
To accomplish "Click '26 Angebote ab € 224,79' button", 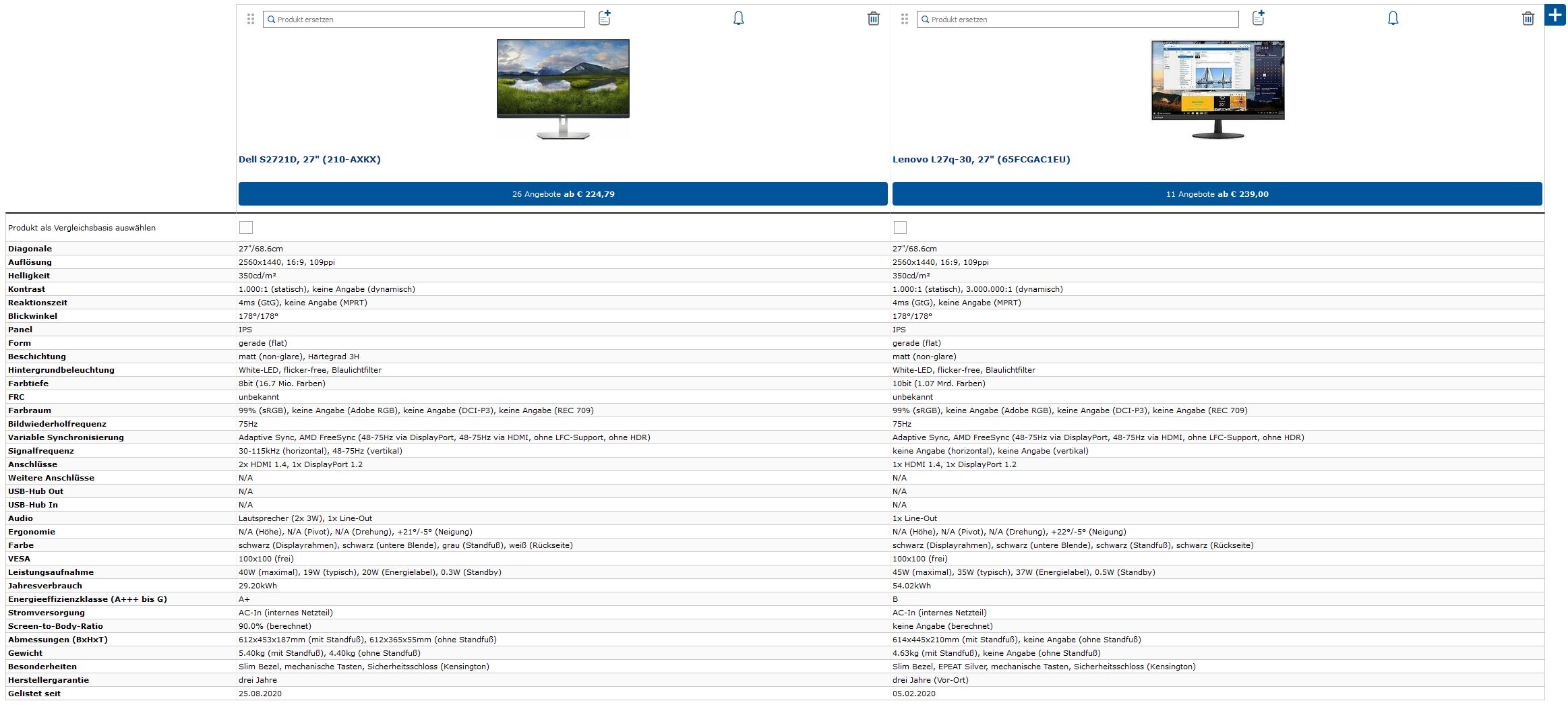I will (x=563, y=194).
